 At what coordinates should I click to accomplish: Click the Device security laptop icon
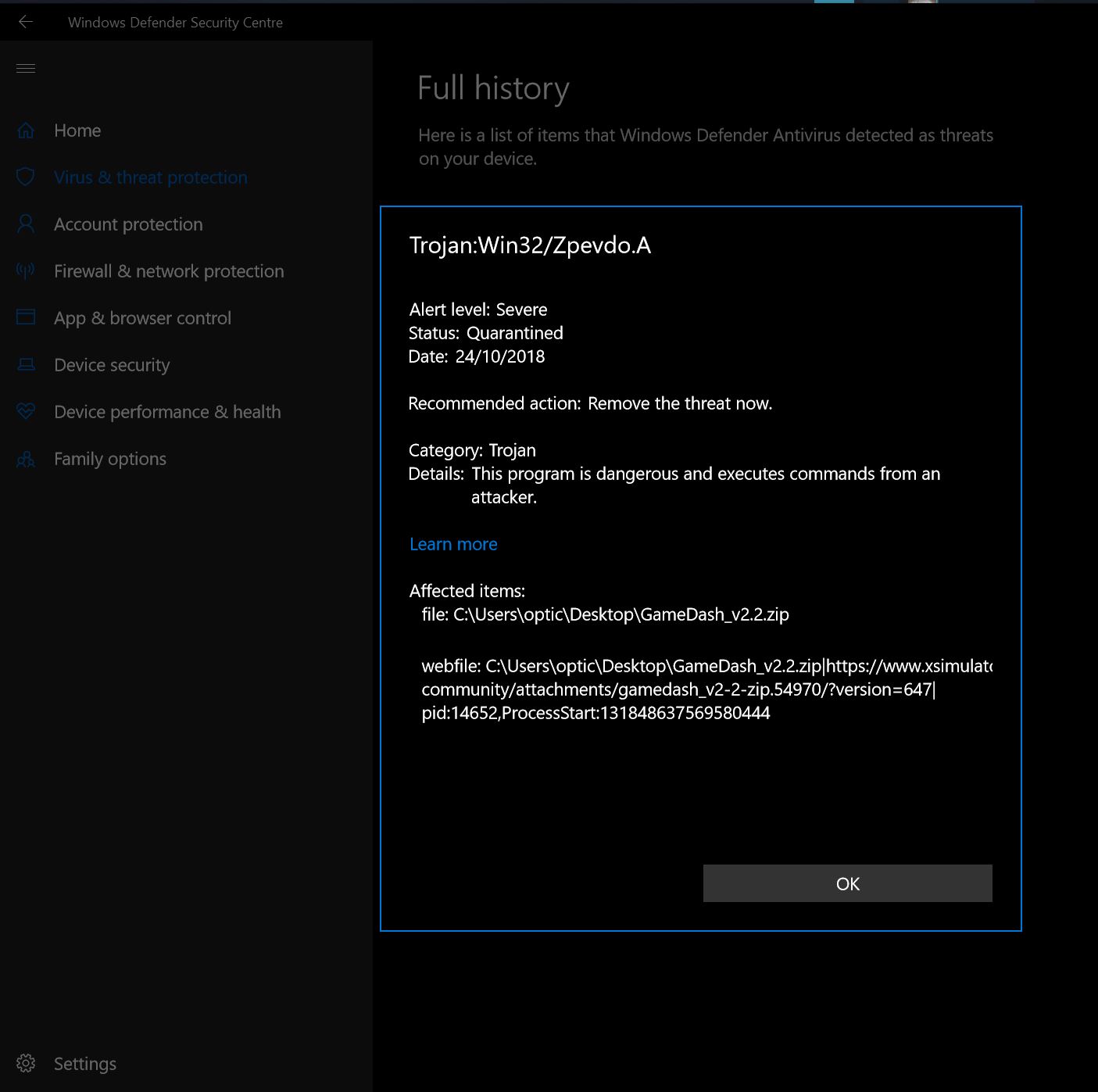coord(26,364)
